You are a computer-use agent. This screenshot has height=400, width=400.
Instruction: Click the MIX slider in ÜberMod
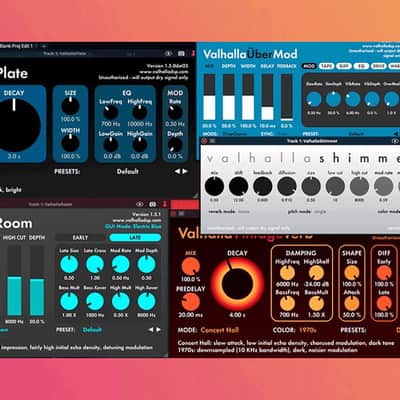coord(210,97)
